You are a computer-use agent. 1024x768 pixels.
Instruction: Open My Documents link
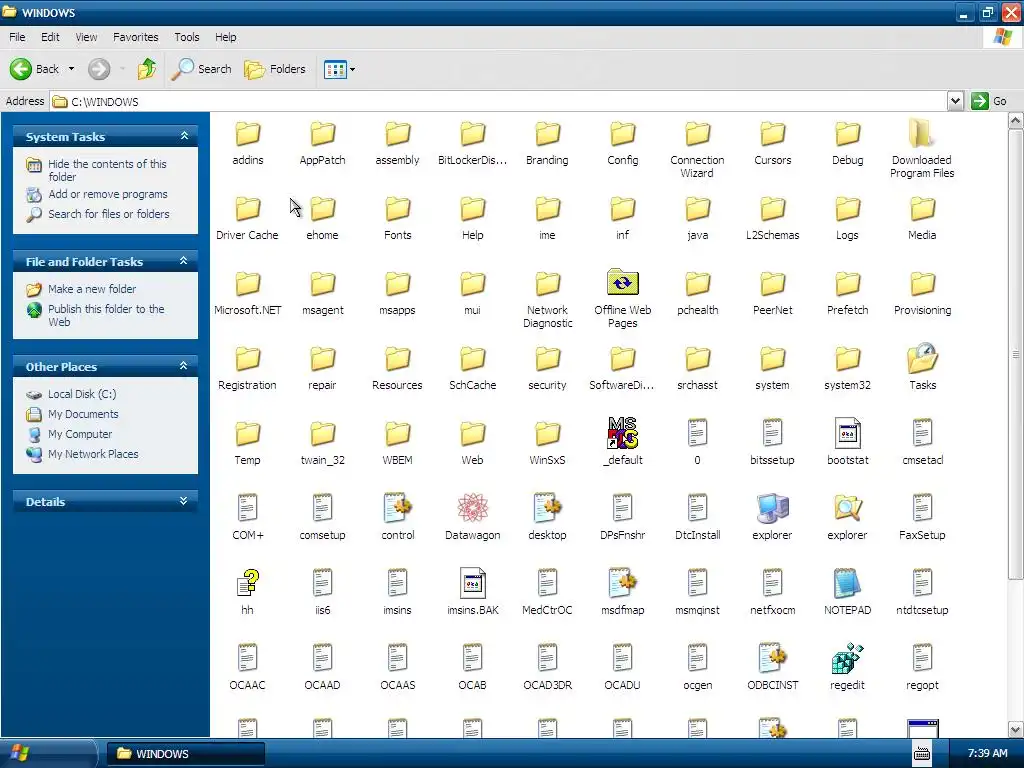click(x=83, y=414)
